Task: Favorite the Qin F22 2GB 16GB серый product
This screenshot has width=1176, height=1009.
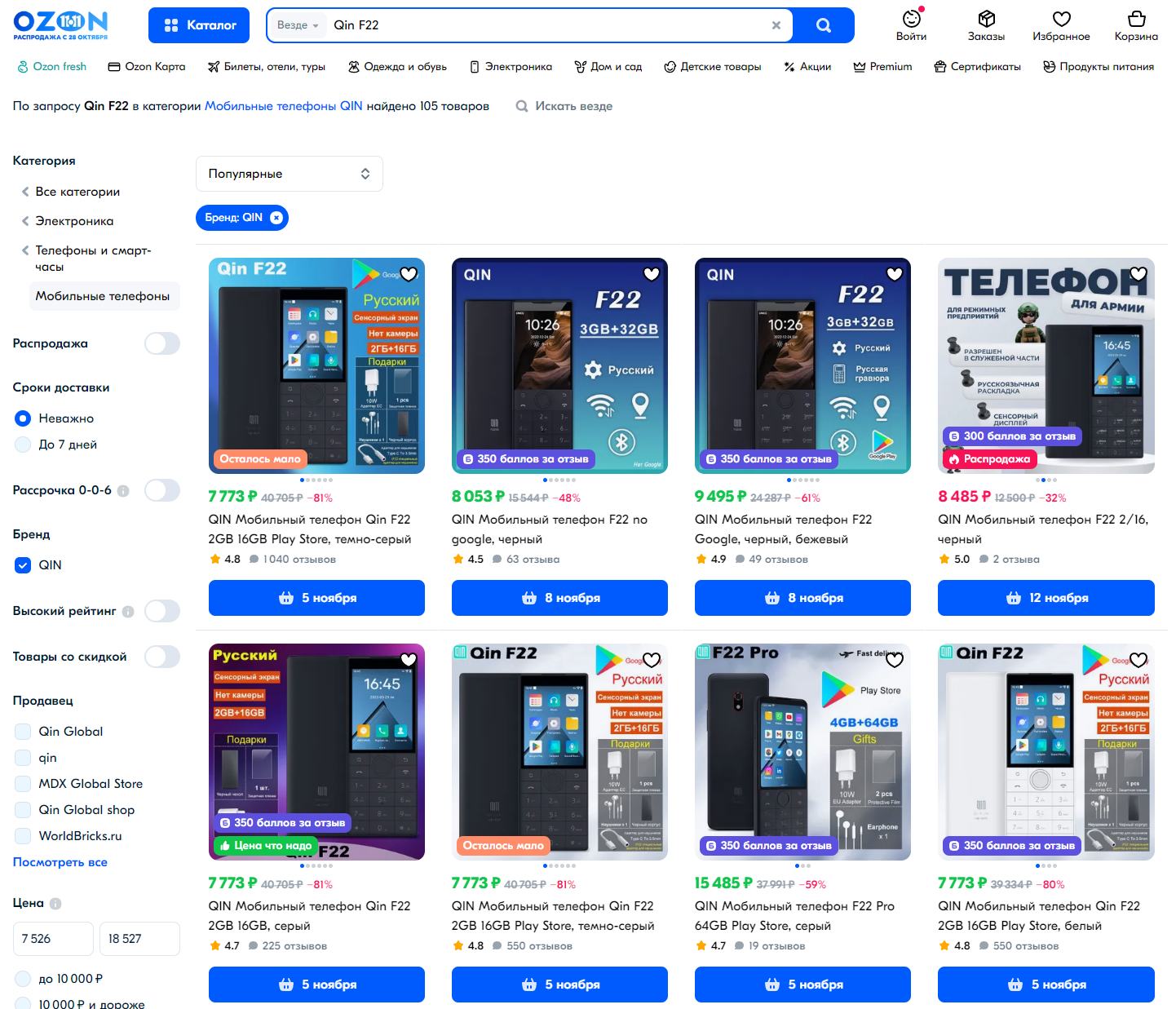Action: pos(409,660)
